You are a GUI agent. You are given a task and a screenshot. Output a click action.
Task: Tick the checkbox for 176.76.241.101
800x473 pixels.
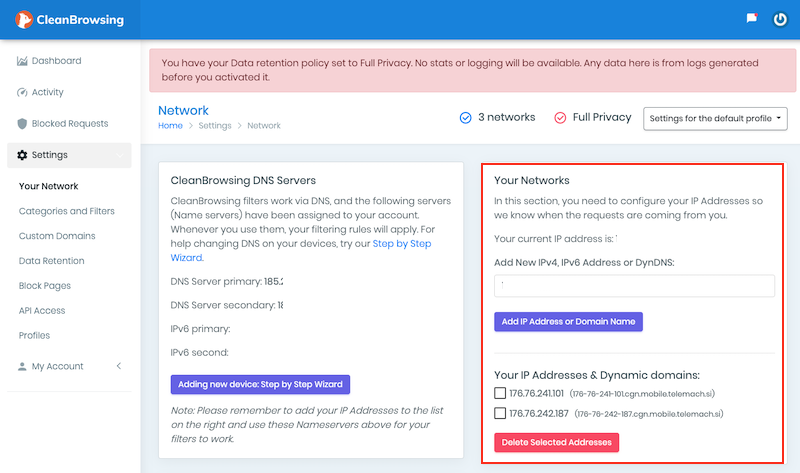coord(500,393)
